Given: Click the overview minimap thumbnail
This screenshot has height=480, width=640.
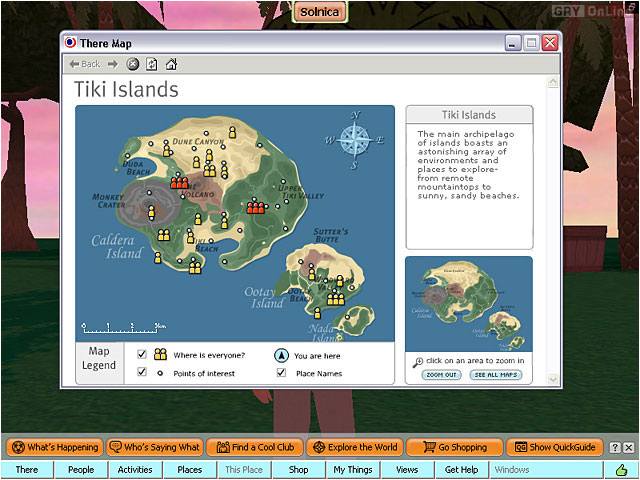Looking at the screenshot, I should (469, 304).
